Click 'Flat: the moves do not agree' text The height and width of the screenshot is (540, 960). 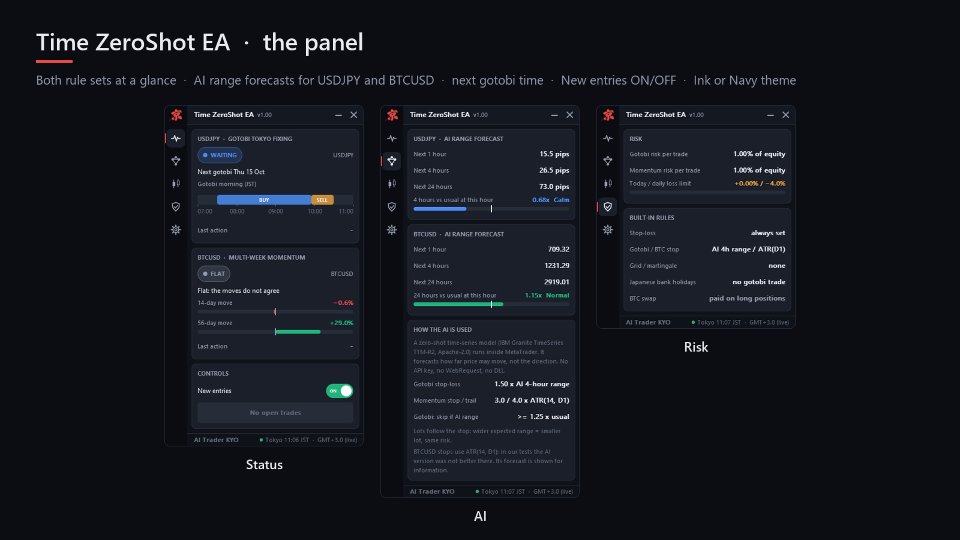click(238, 291)
